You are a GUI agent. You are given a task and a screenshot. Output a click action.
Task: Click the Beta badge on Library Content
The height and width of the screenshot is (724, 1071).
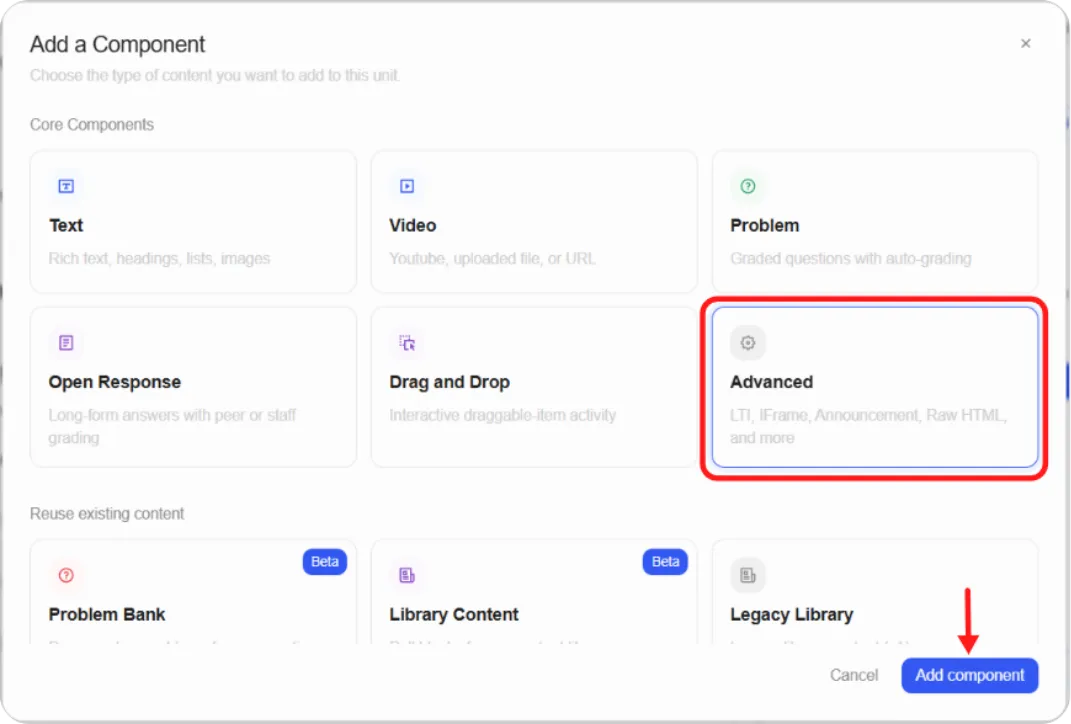tap(665, 561)
